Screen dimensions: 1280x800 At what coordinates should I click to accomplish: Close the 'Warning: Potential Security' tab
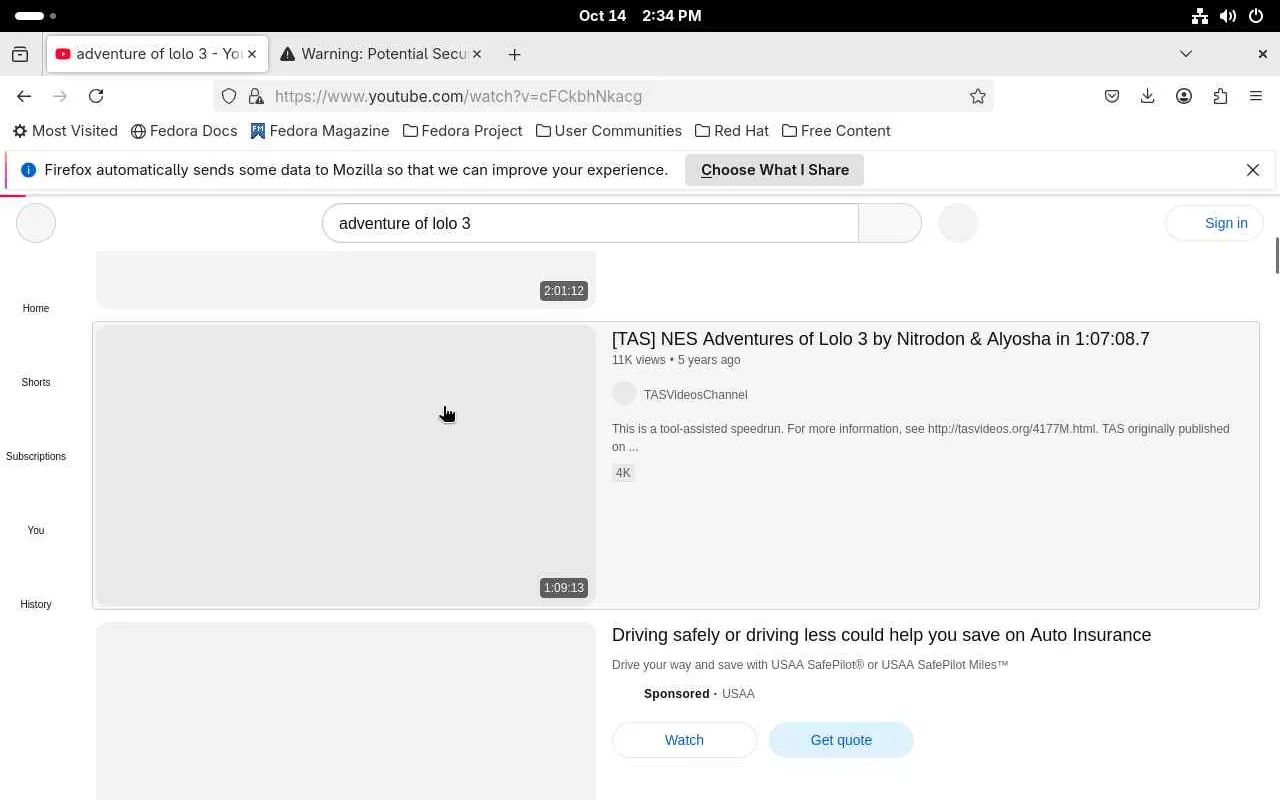(477, 54)
